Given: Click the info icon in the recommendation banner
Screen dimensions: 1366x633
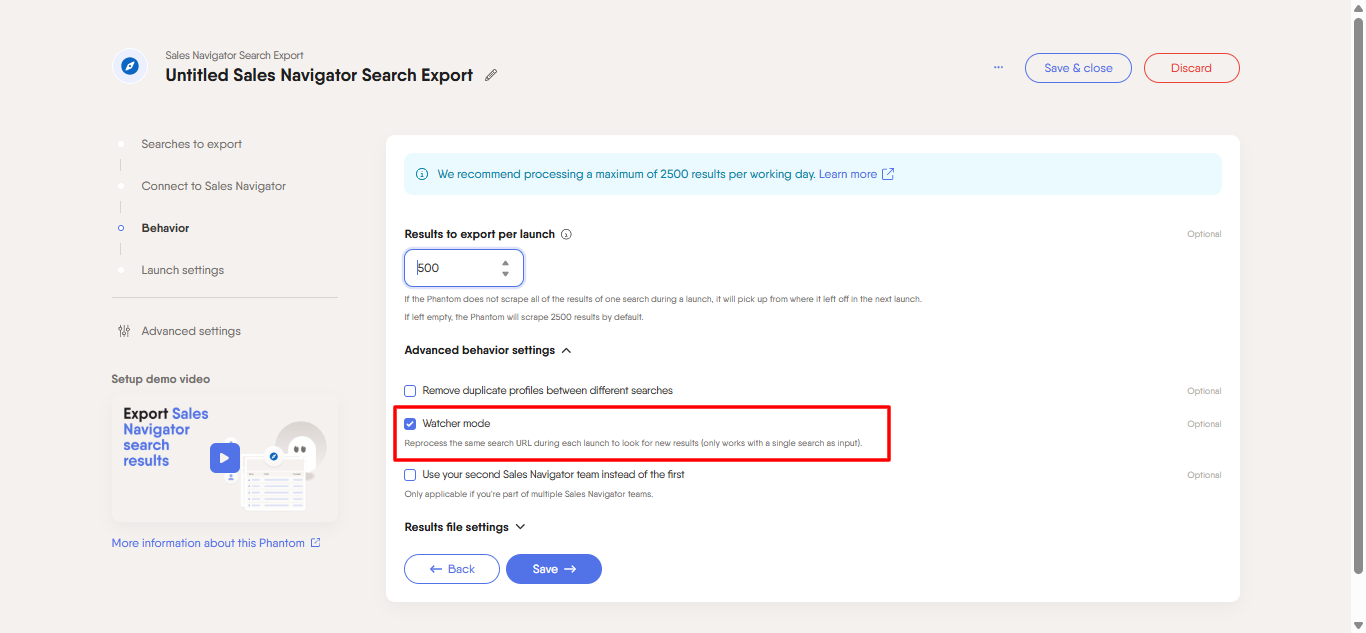Looking at the screenshot, I should pos(421,173).
